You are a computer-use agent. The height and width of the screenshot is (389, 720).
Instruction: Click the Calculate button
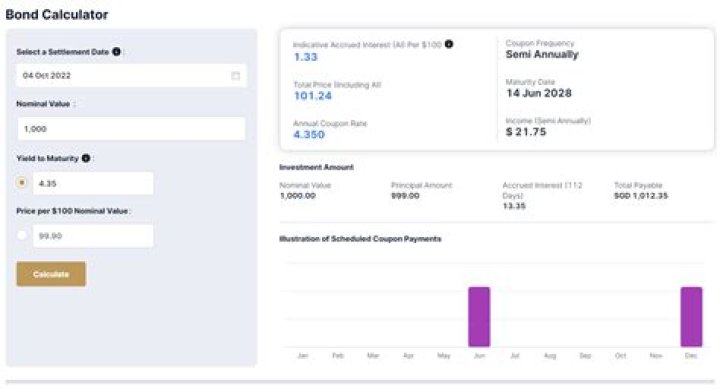pyautogui.click(x=51, y=274)
